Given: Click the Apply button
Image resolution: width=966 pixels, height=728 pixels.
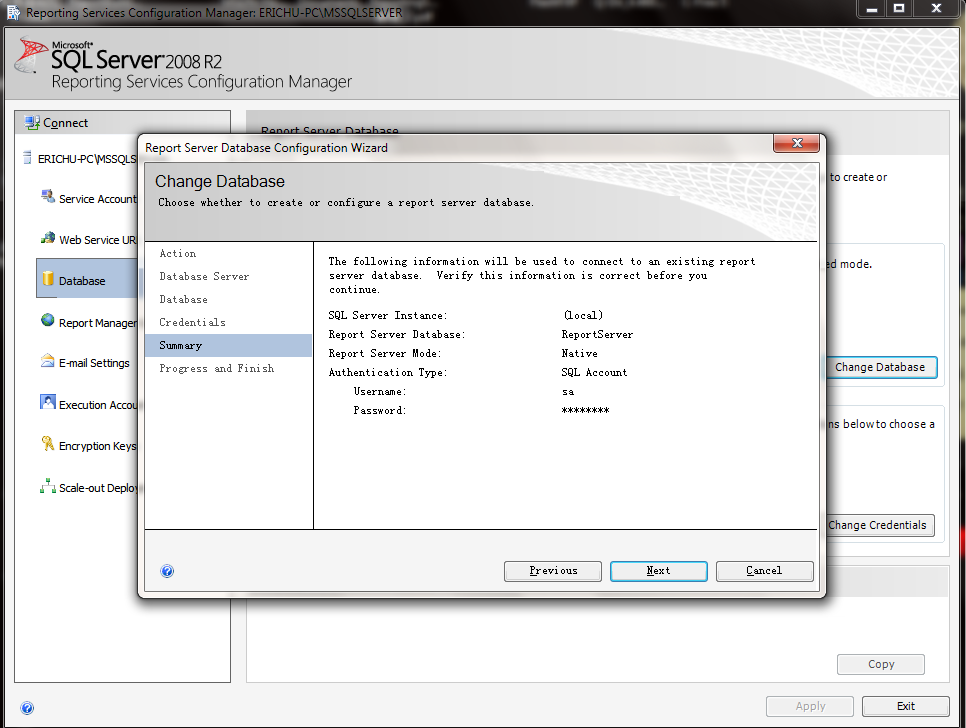Looking at the screenshot, I should pos(810,706).
